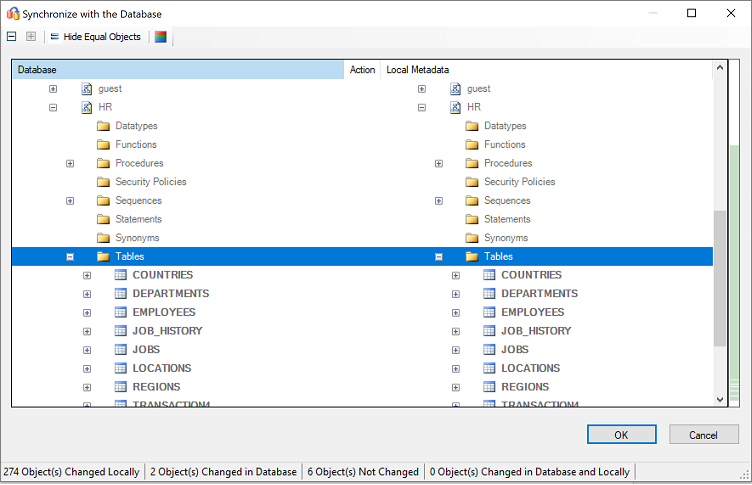
Task: Toggle Hide Equal Objects option
Action: 95,37
